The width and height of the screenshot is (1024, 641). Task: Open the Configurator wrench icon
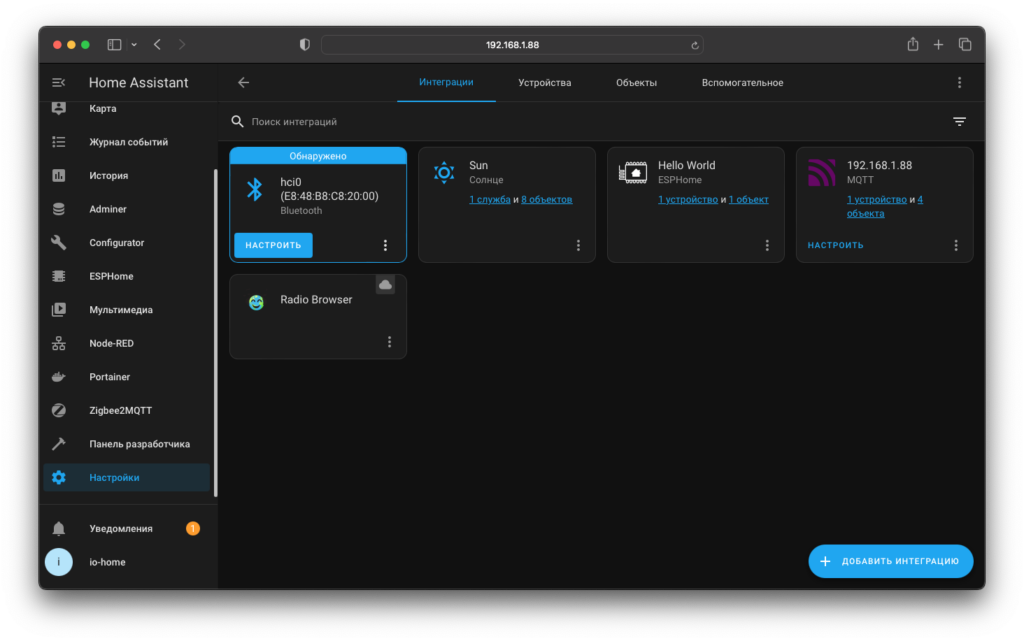click(x=59, y=243)
